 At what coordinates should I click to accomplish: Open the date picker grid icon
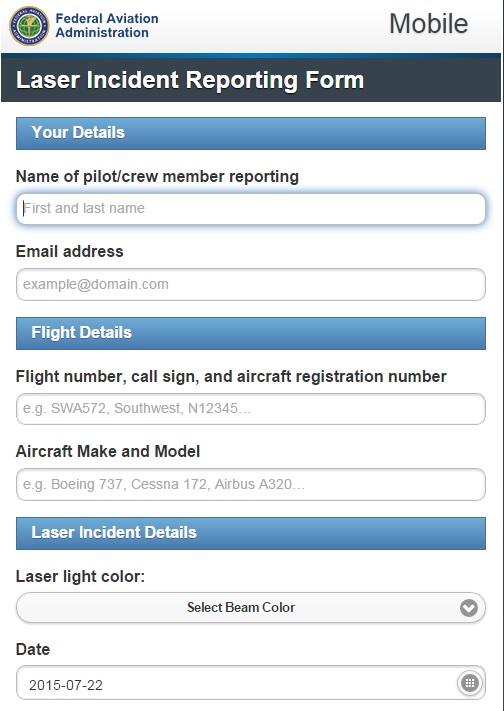point(470,683)
